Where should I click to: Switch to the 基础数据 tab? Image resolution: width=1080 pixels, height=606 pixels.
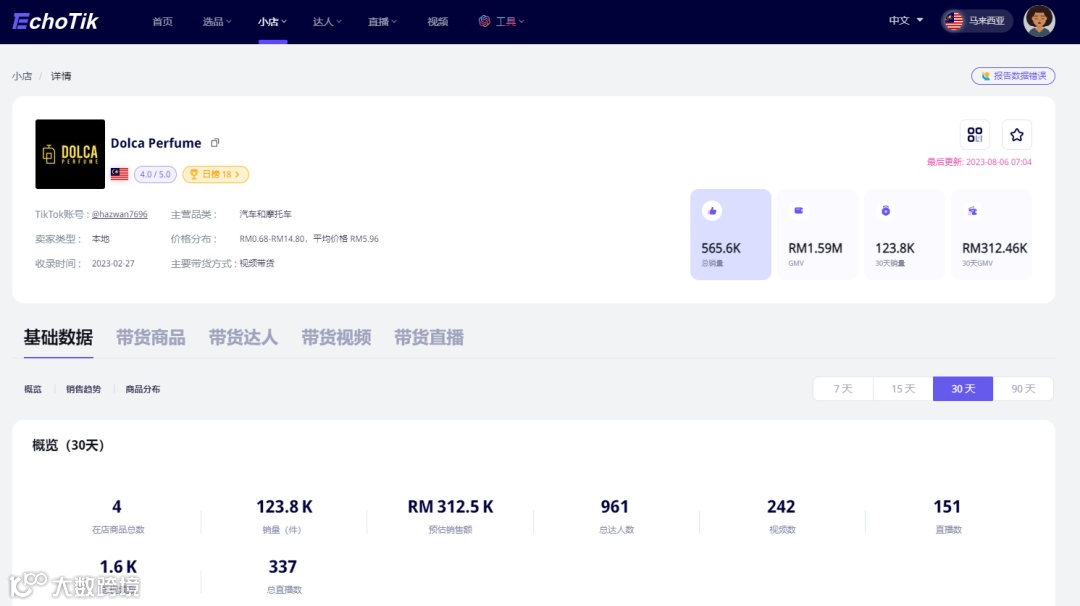(x=59, y=337)
